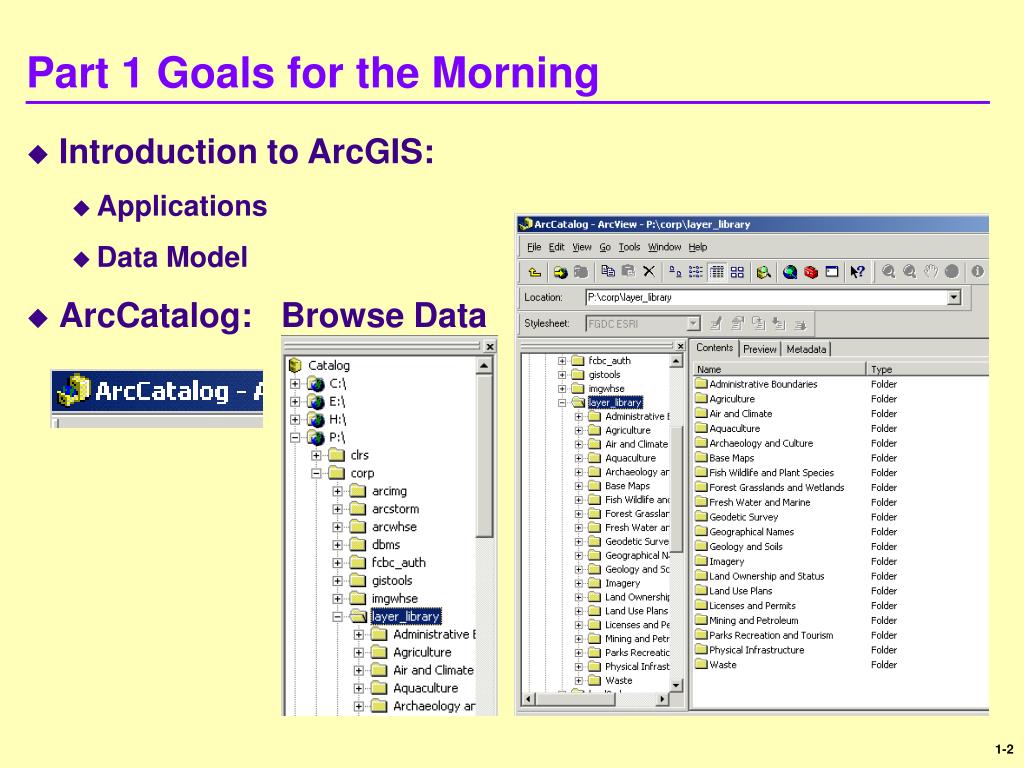Select Geographical Names in Contents list
The height and width of the screenshot is (768, 1024).
point(745,532)
